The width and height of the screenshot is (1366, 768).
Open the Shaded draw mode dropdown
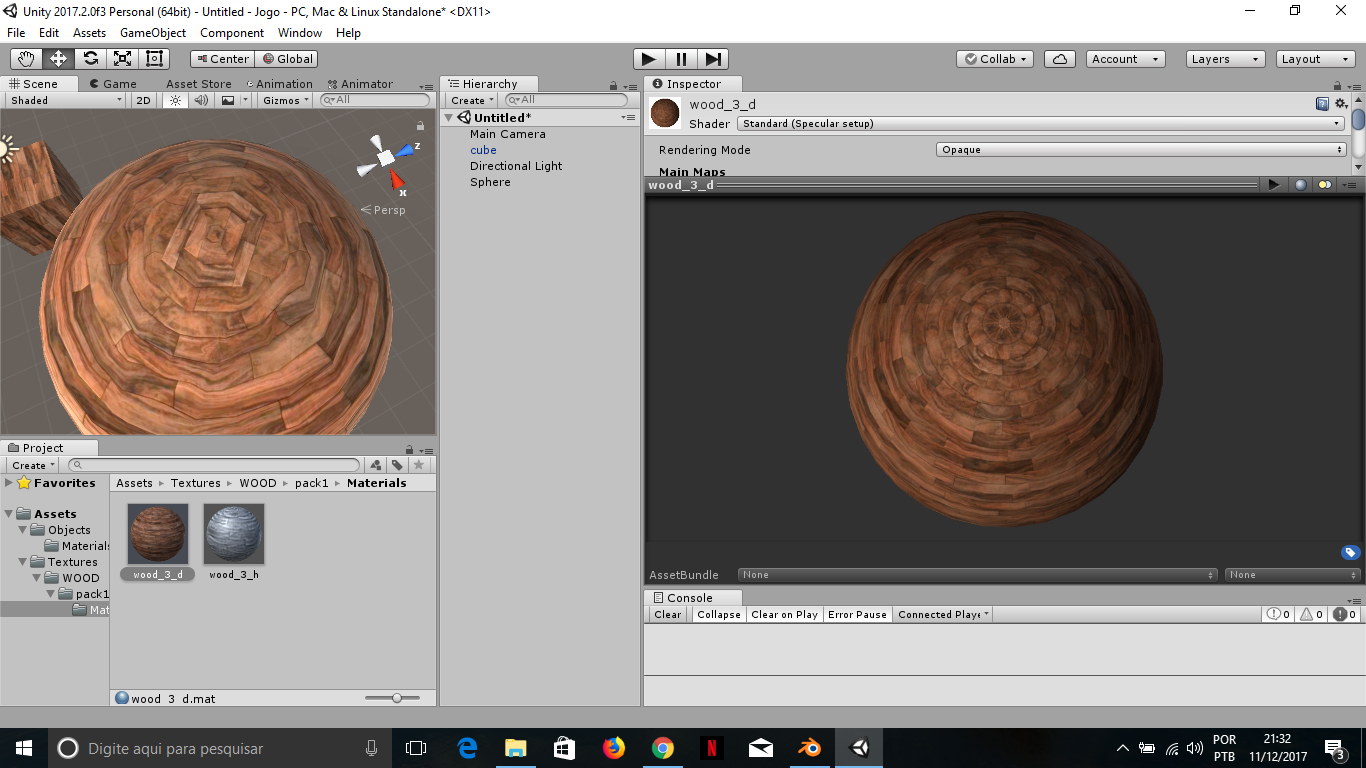coord(66,100)
